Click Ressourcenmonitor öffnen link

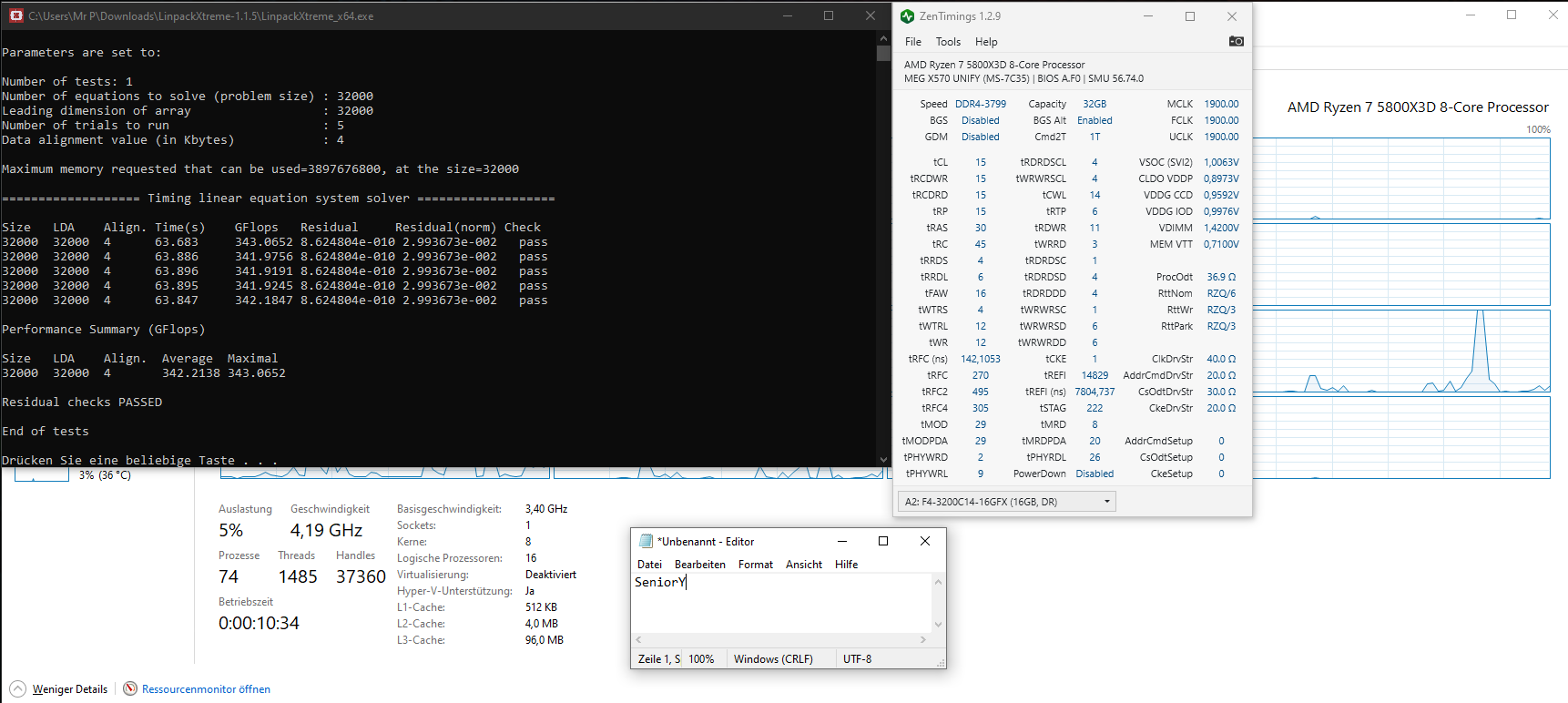(206, 689)
